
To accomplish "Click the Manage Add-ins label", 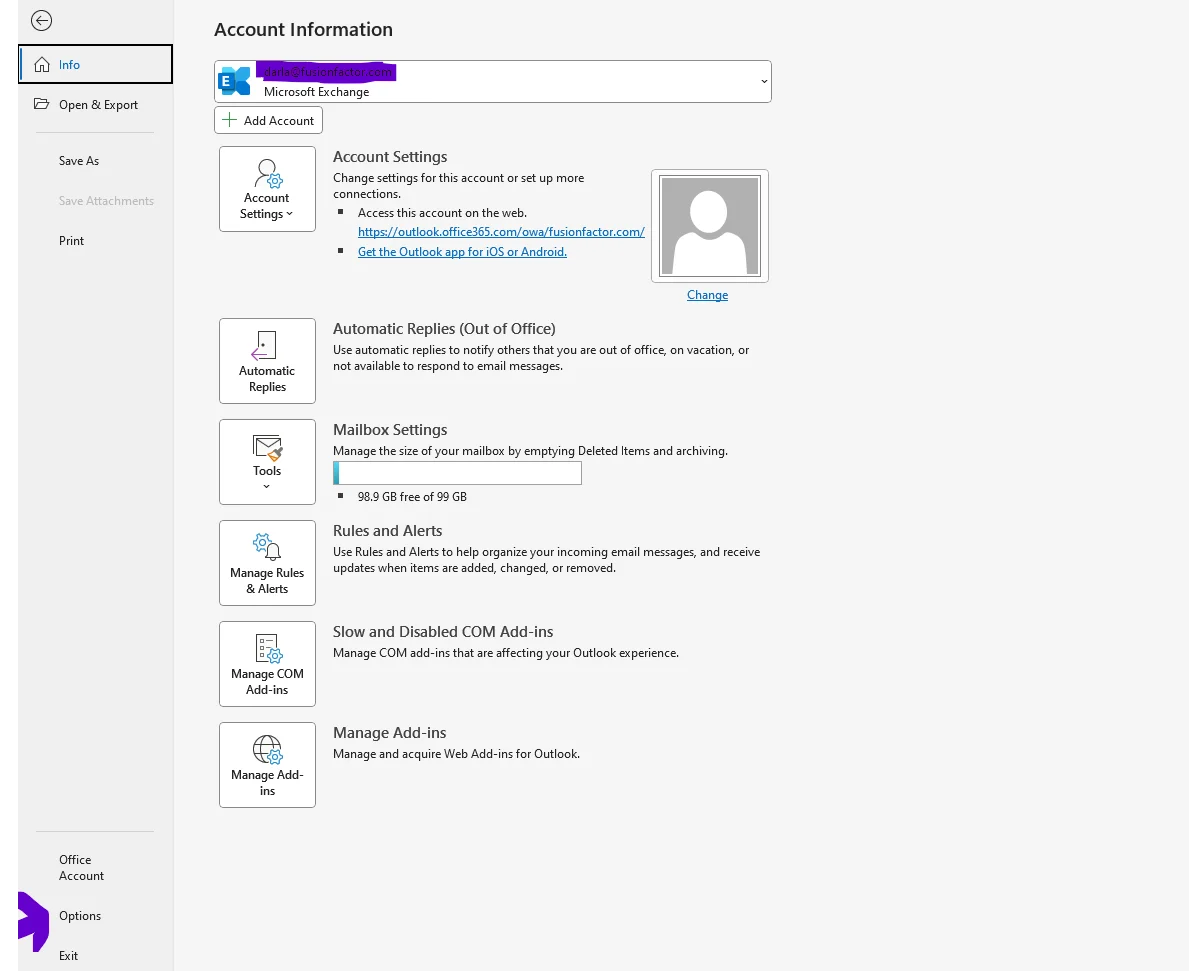I will click(x=268, y=782).
